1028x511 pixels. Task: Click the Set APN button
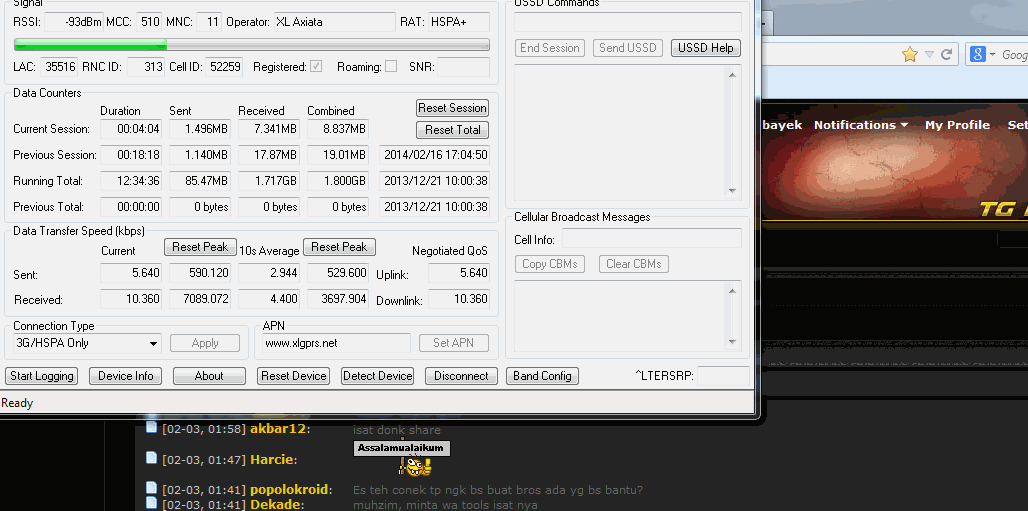[453, 343]
